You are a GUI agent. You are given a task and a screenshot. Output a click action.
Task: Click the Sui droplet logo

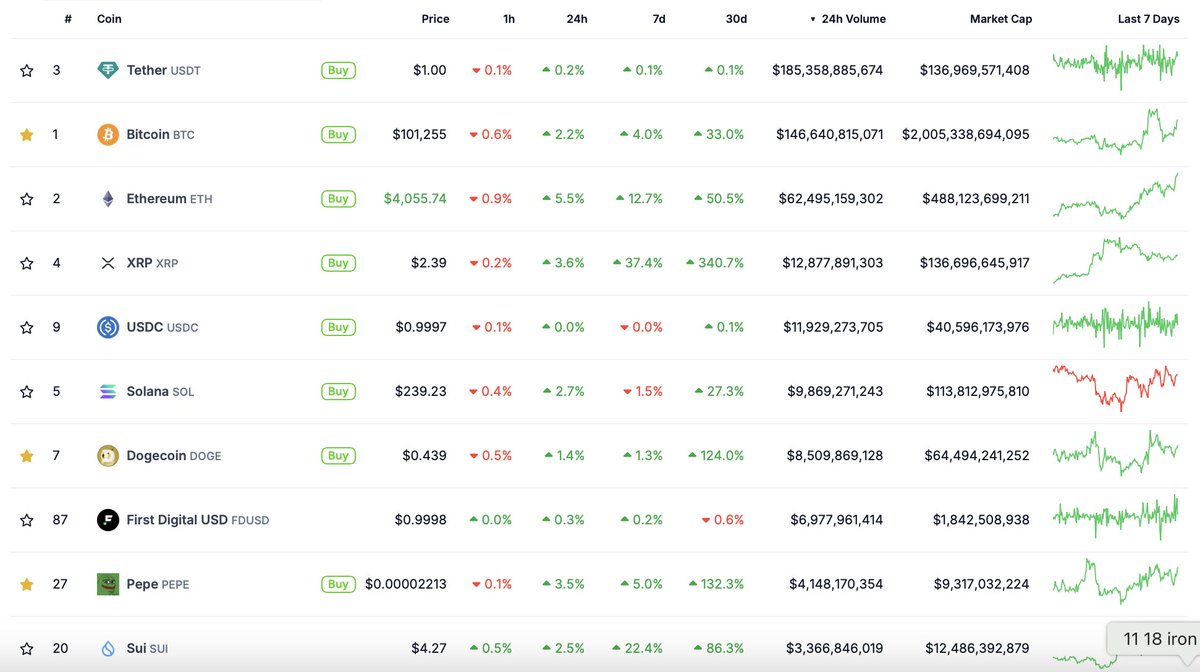pyautogui.click(x=107, y=648)
